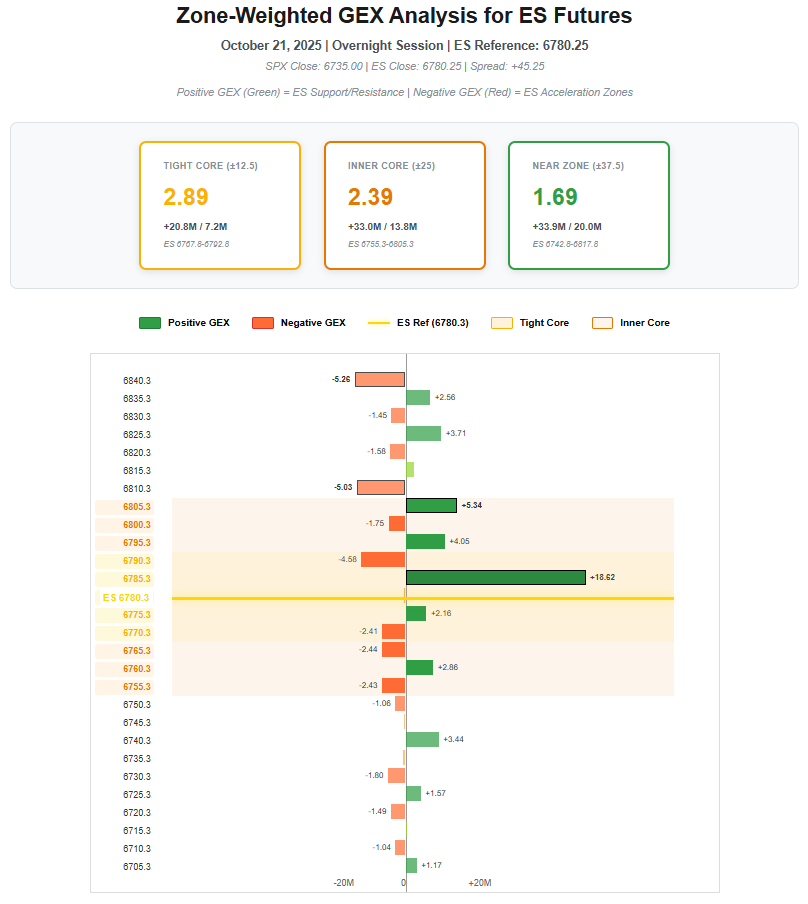Image resolution: width=808 pixels, height=904 pixels.
Task: Click the 6805.3 strike label
Action: (136, 507)
